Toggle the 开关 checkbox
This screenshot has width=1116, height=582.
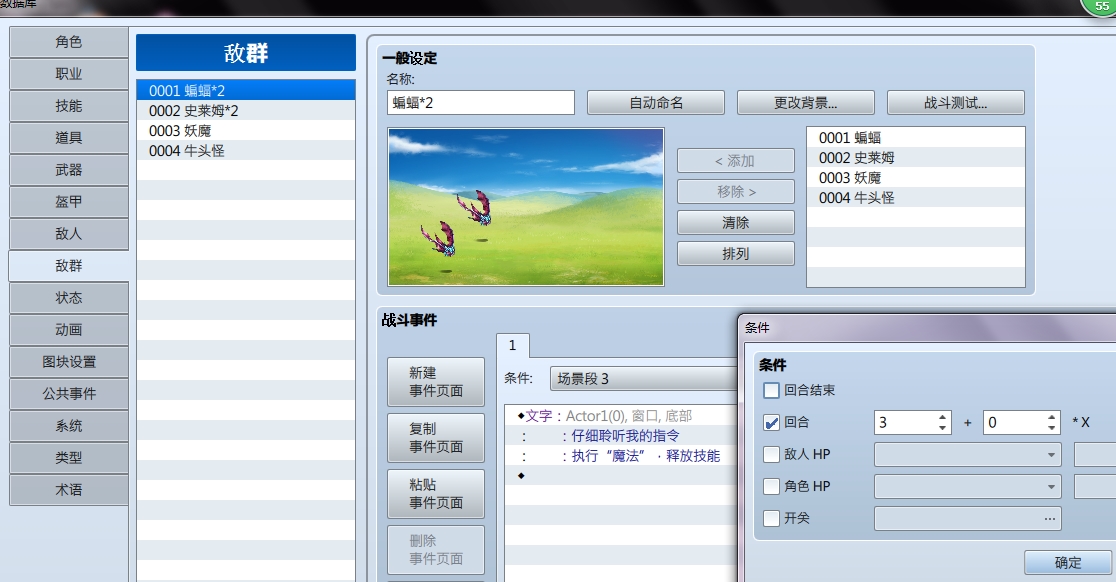771,519
